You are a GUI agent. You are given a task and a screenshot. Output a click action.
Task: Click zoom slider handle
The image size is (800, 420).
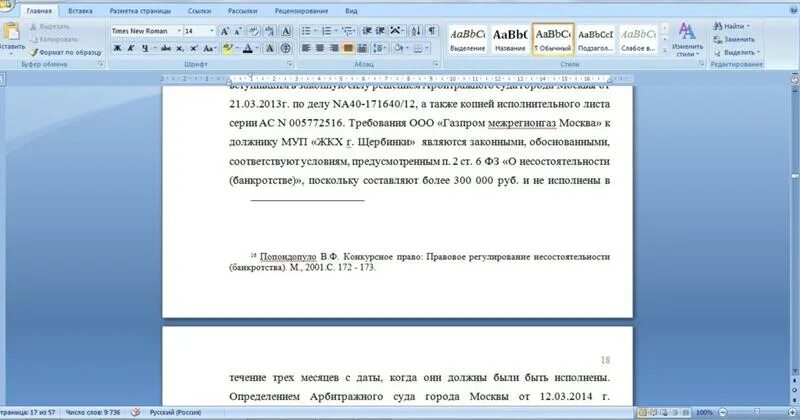click(757, 412)
